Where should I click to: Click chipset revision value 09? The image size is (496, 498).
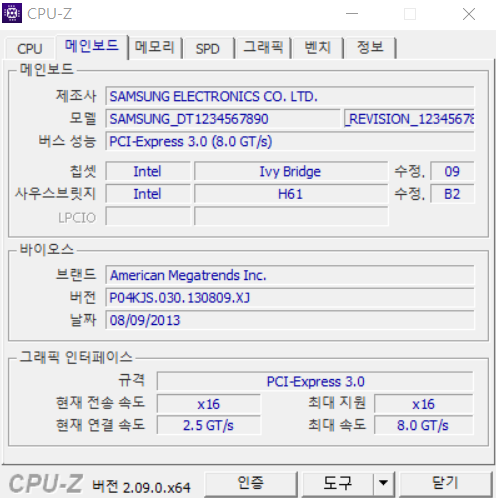[x=452, y=171]
